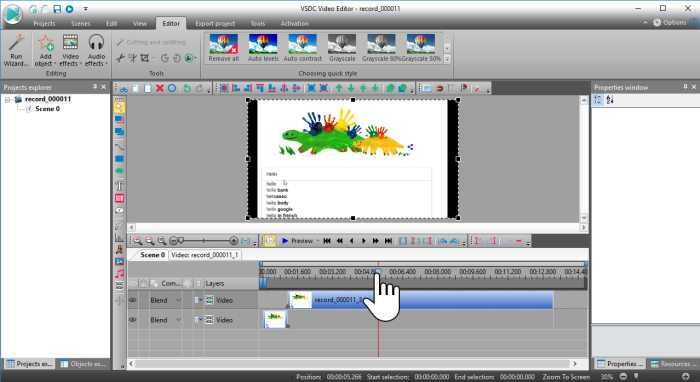
Task: Toggle visibility eye of the top Video layer
Action: pos(133,300)
